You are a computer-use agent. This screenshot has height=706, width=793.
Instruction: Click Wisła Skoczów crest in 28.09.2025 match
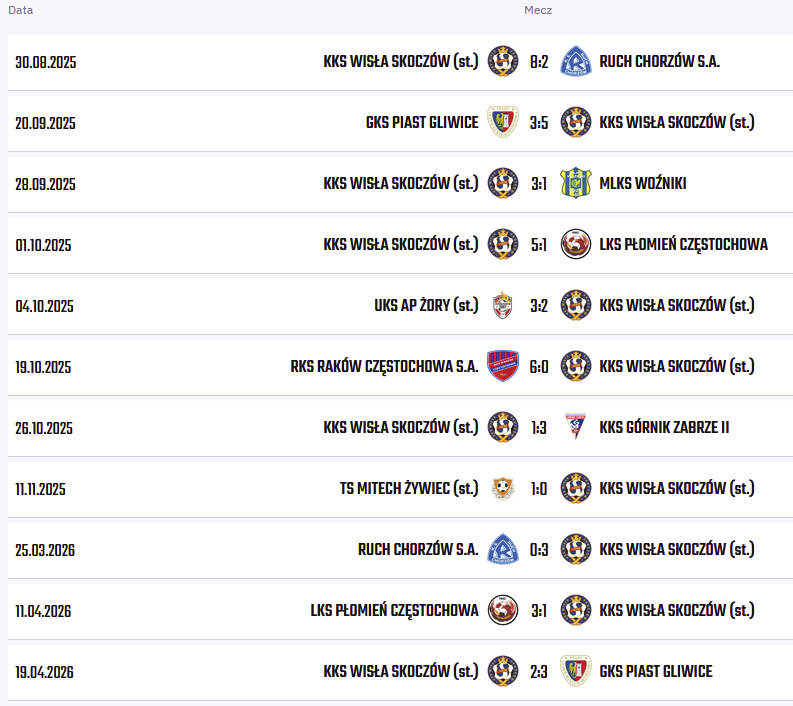(x=502, y=183)
